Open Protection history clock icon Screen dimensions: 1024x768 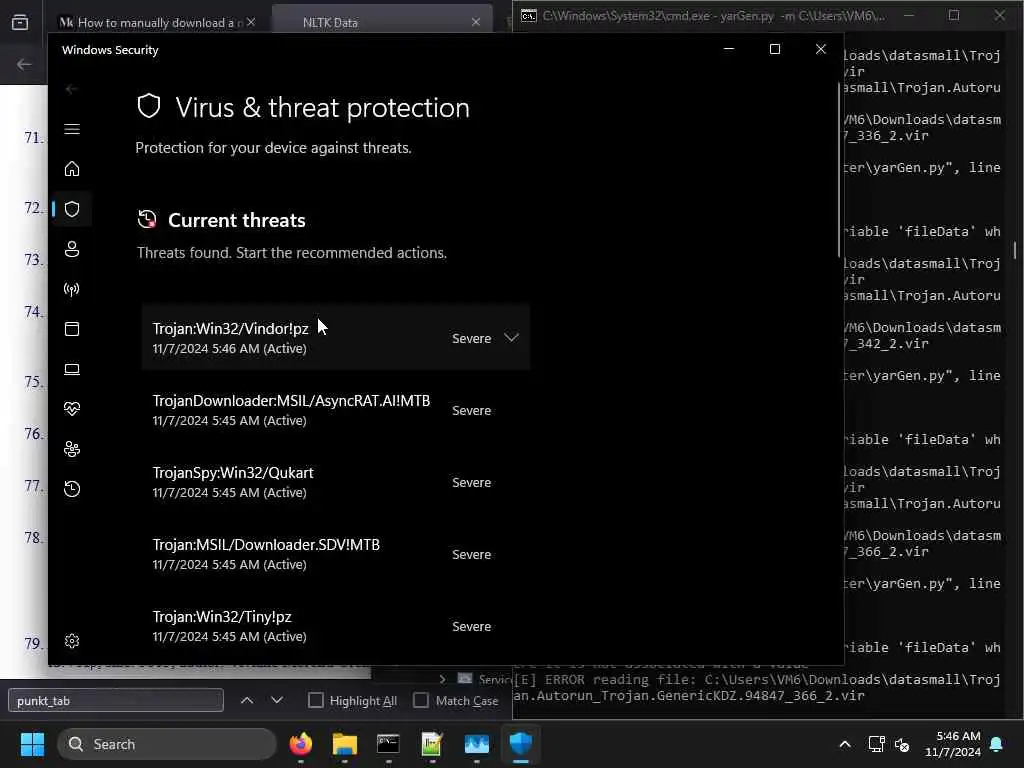click(72, 488)
